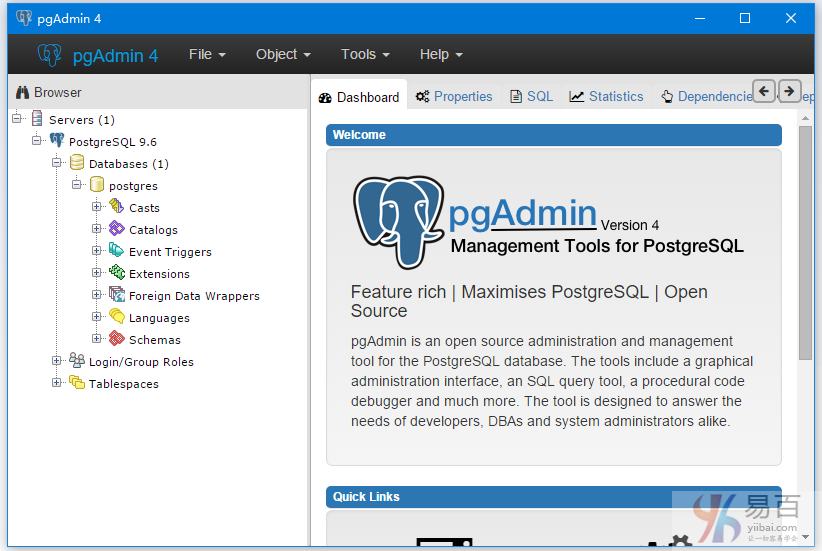Open the File menu
The width and height of the screenshot is (822, 551).
[x=207, y=55]
